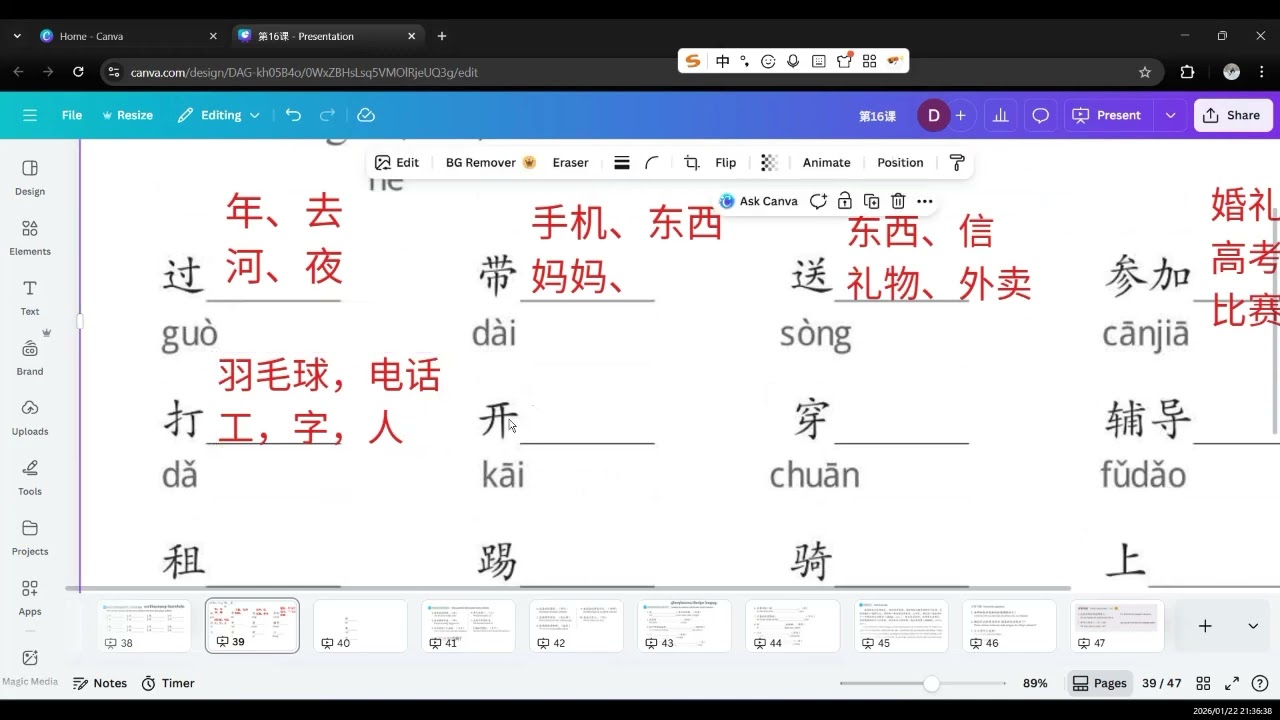This screenshot has height=720, width=1280.
Task: Lock the selected element
Action: click(845, 201)
